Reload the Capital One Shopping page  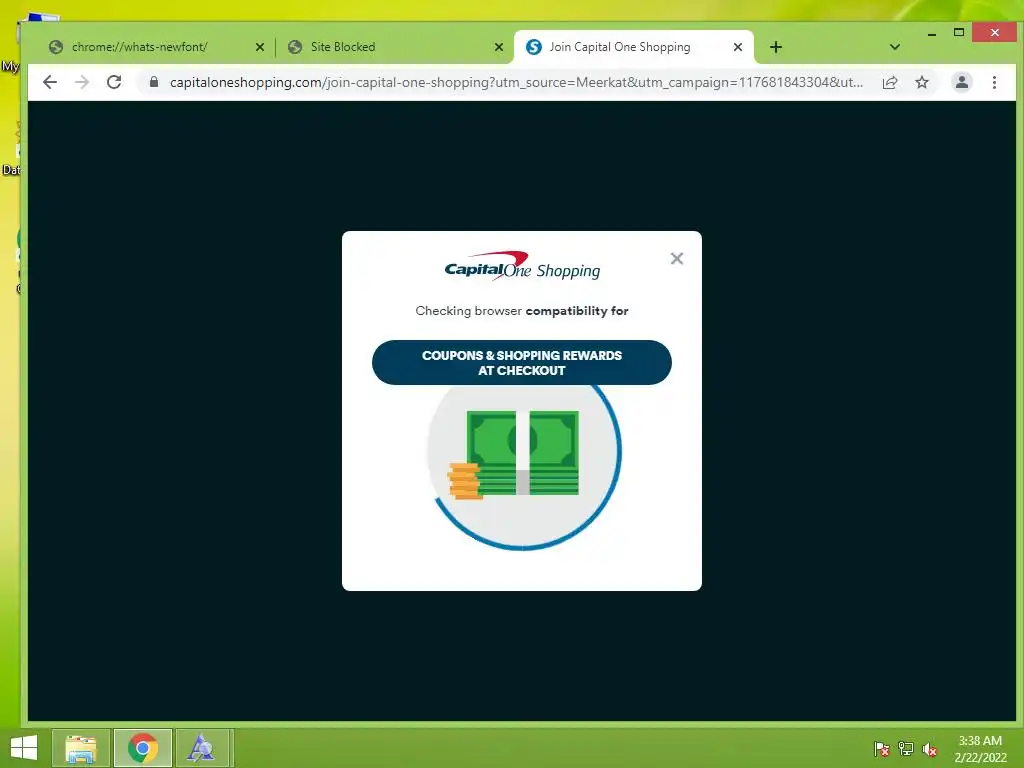[114, 82]
